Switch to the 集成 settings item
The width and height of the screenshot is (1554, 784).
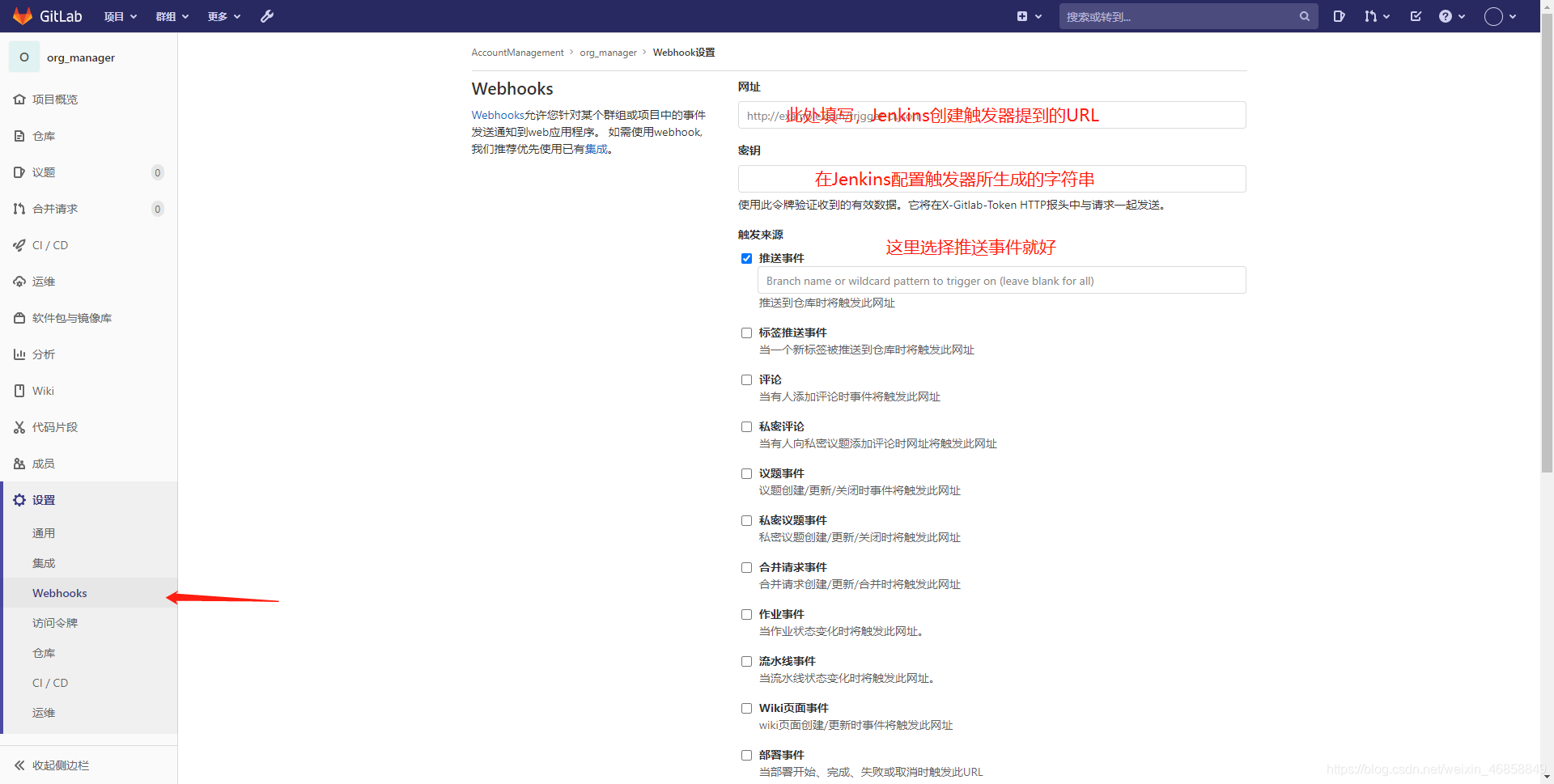click(x=44, y=562)
